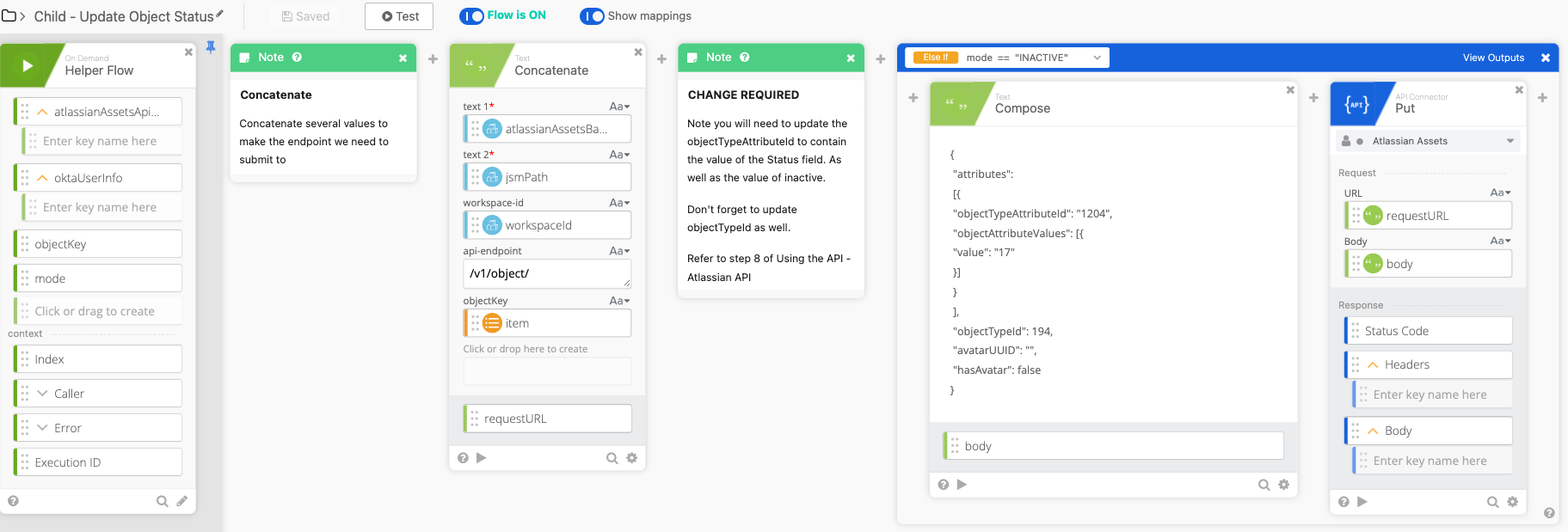Run the Put card with play icon
The image size is (1568, 532).
(1362, 502)
